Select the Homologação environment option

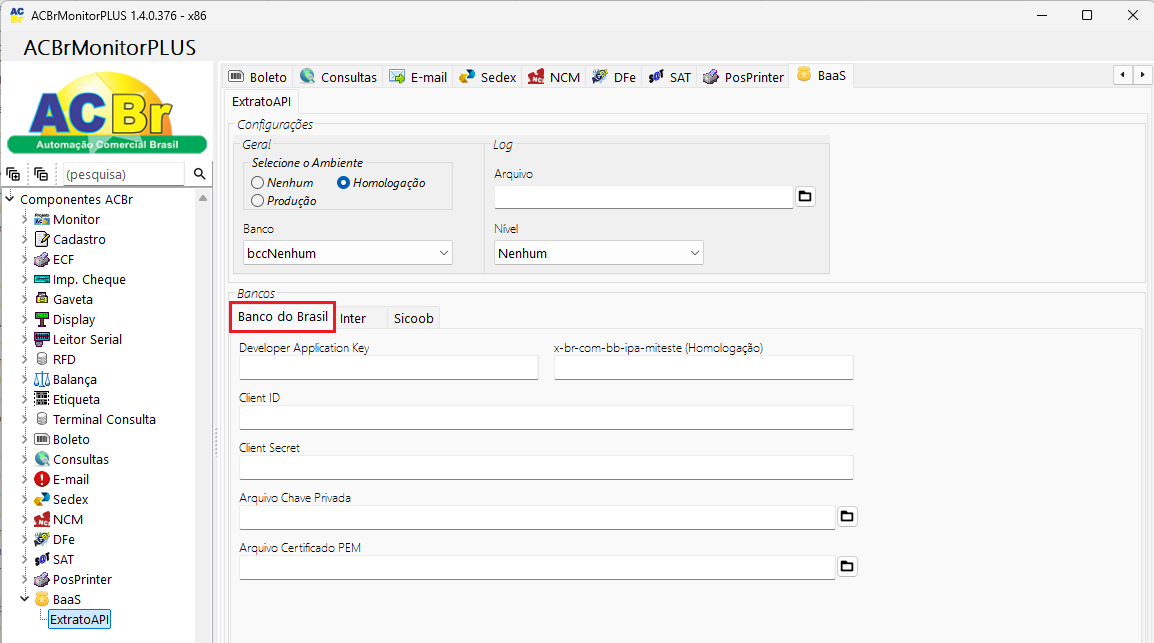point(344,183)
